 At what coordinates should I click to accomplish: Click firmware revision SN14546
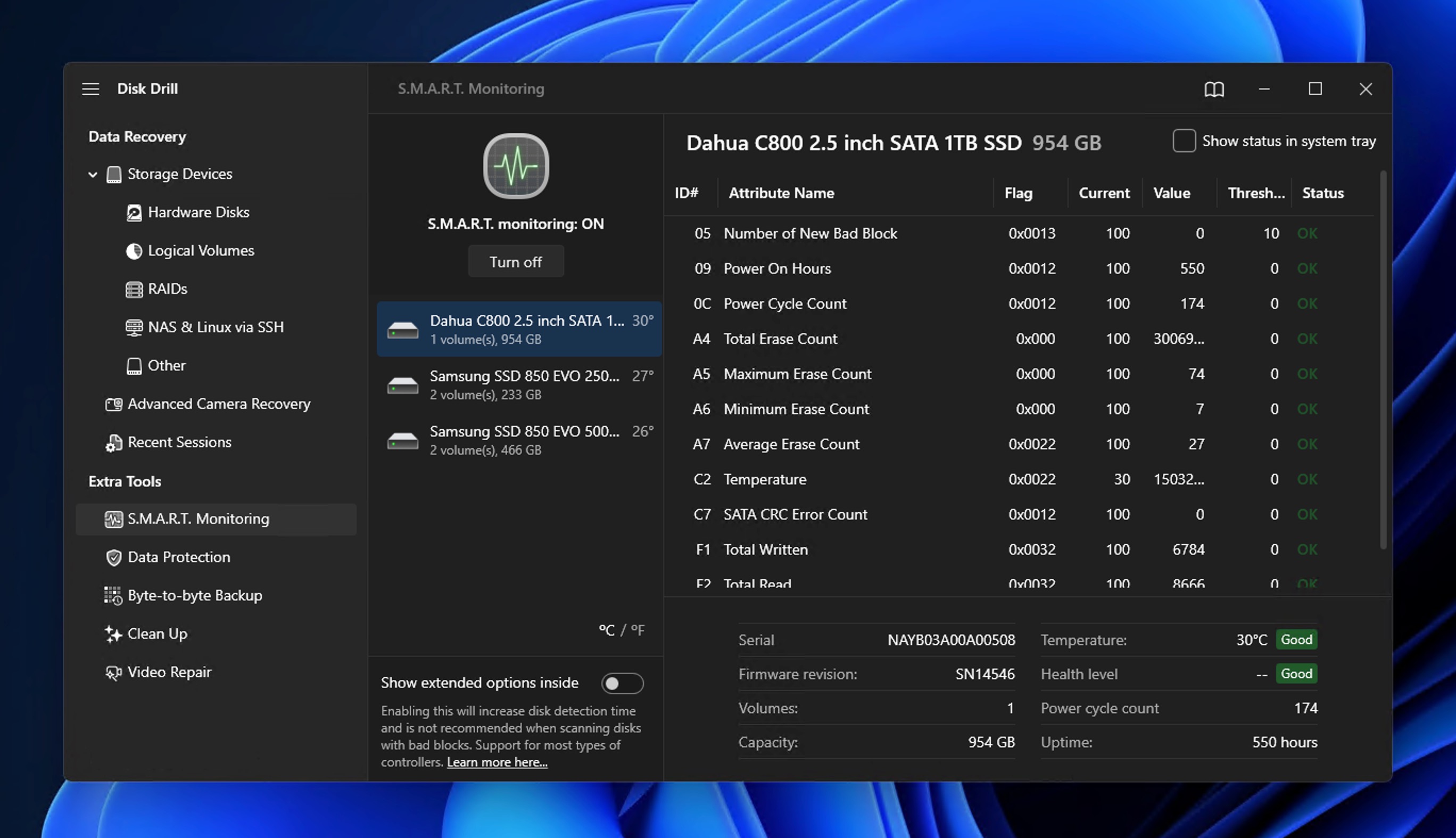tap(985, 674)
